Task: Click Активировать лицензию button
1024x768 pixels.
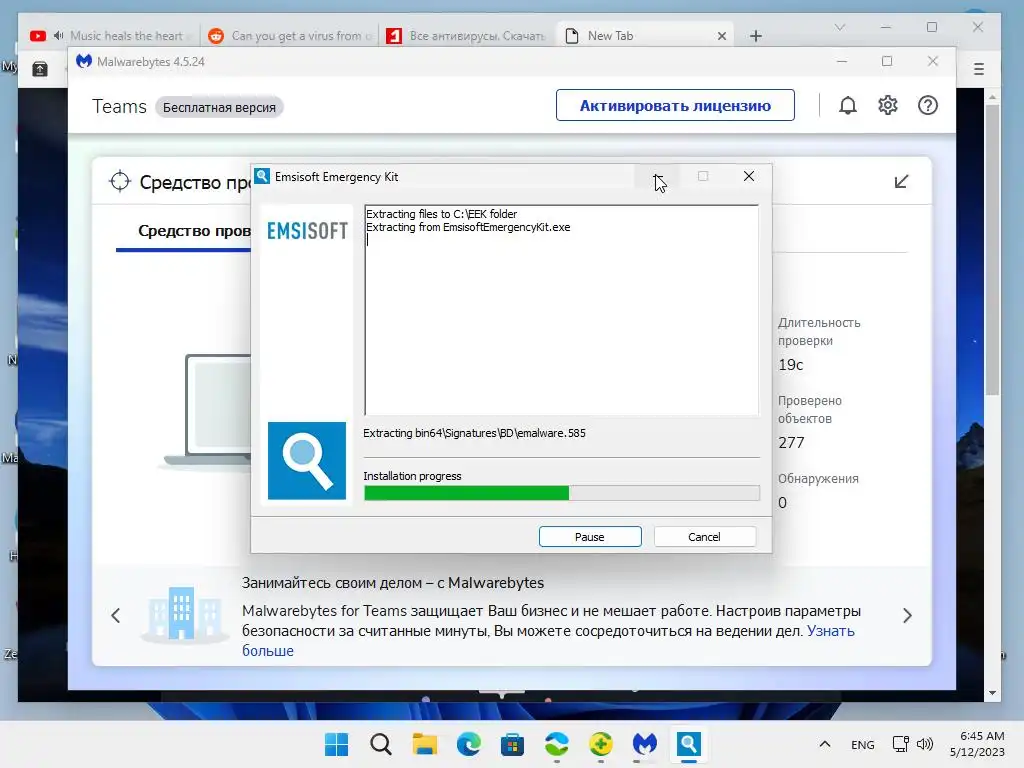Action: pyautogui.click(x=675, y=105)
